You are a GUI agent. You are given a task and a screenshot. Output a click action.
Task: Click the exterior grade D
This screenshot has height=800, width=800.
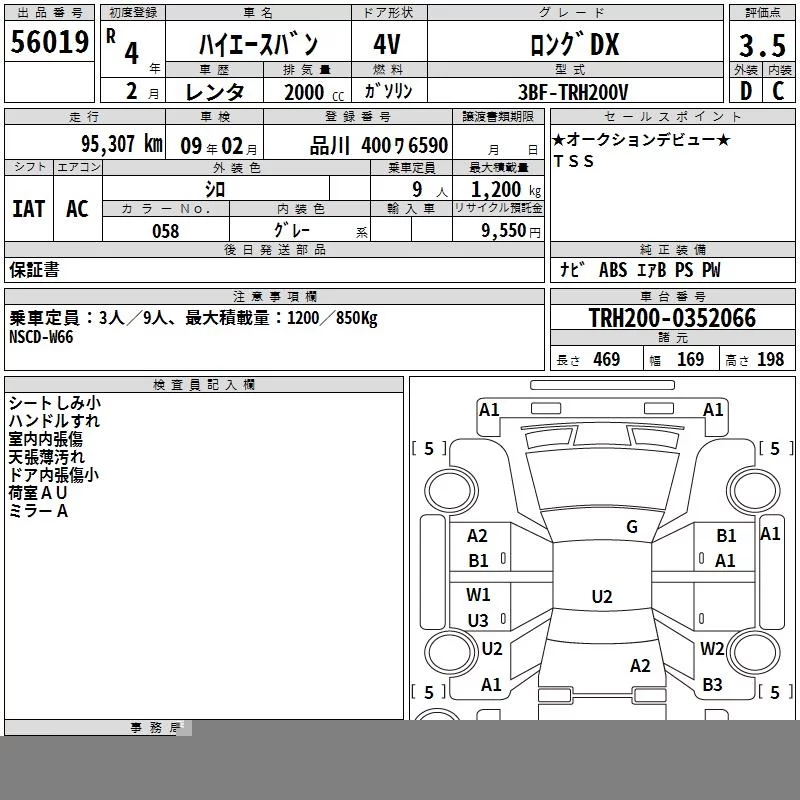click(x=745, y=91)
